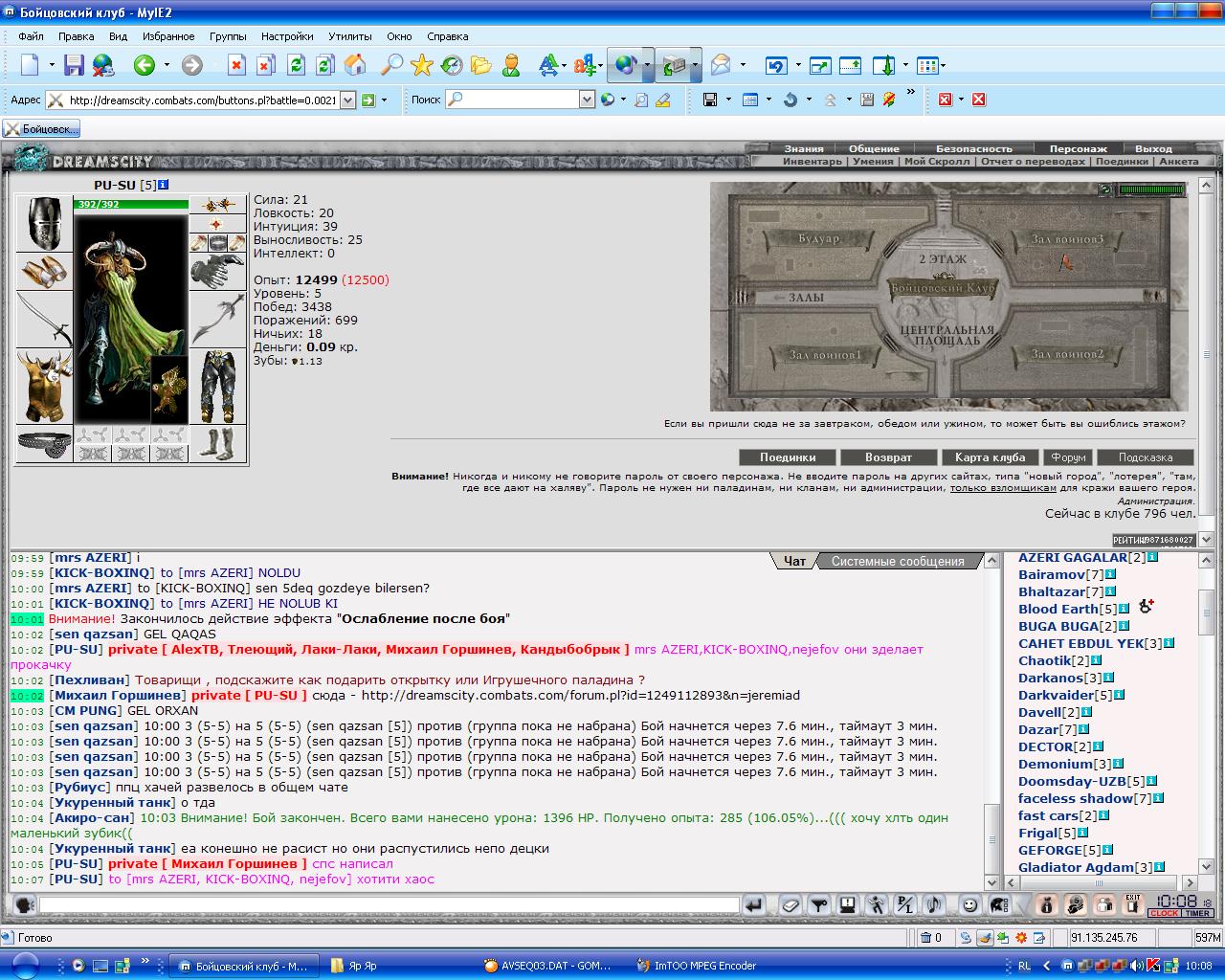Viewport: 1225px width, 980px height.
Task: Click info icon next to Bairamov[7]
Action: click(1111, 574)
